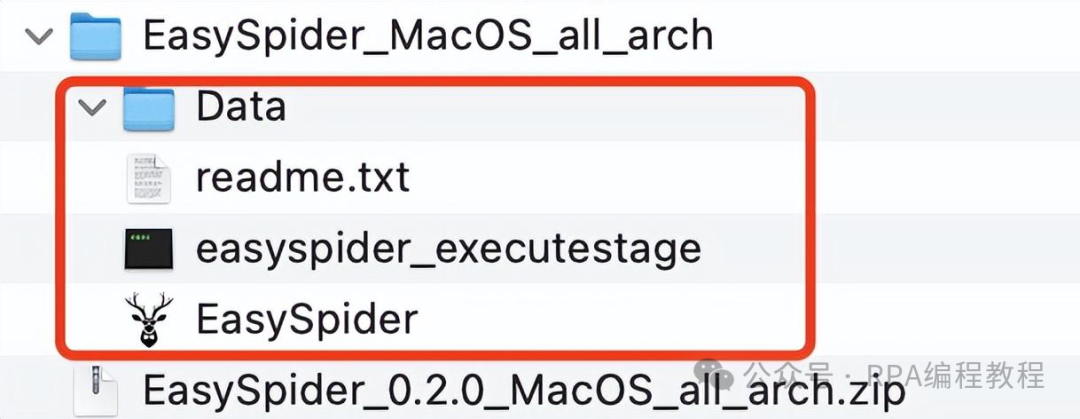
Task: Click the empty space in the readme.txt row
Action: click(606, 178)
